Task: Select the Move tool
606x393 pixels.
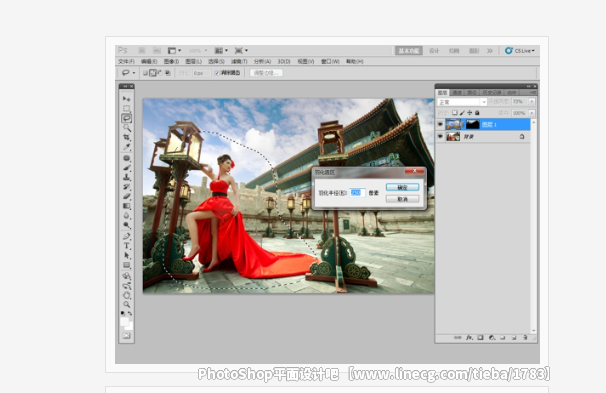Action: click(x=126, y=99)
